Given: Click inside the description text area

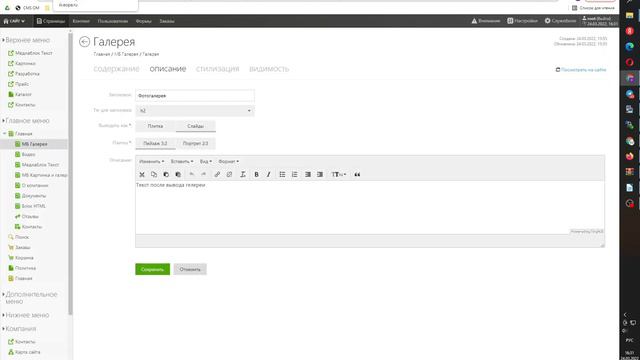Looking at the screenshot, I should tap(370, 207).
